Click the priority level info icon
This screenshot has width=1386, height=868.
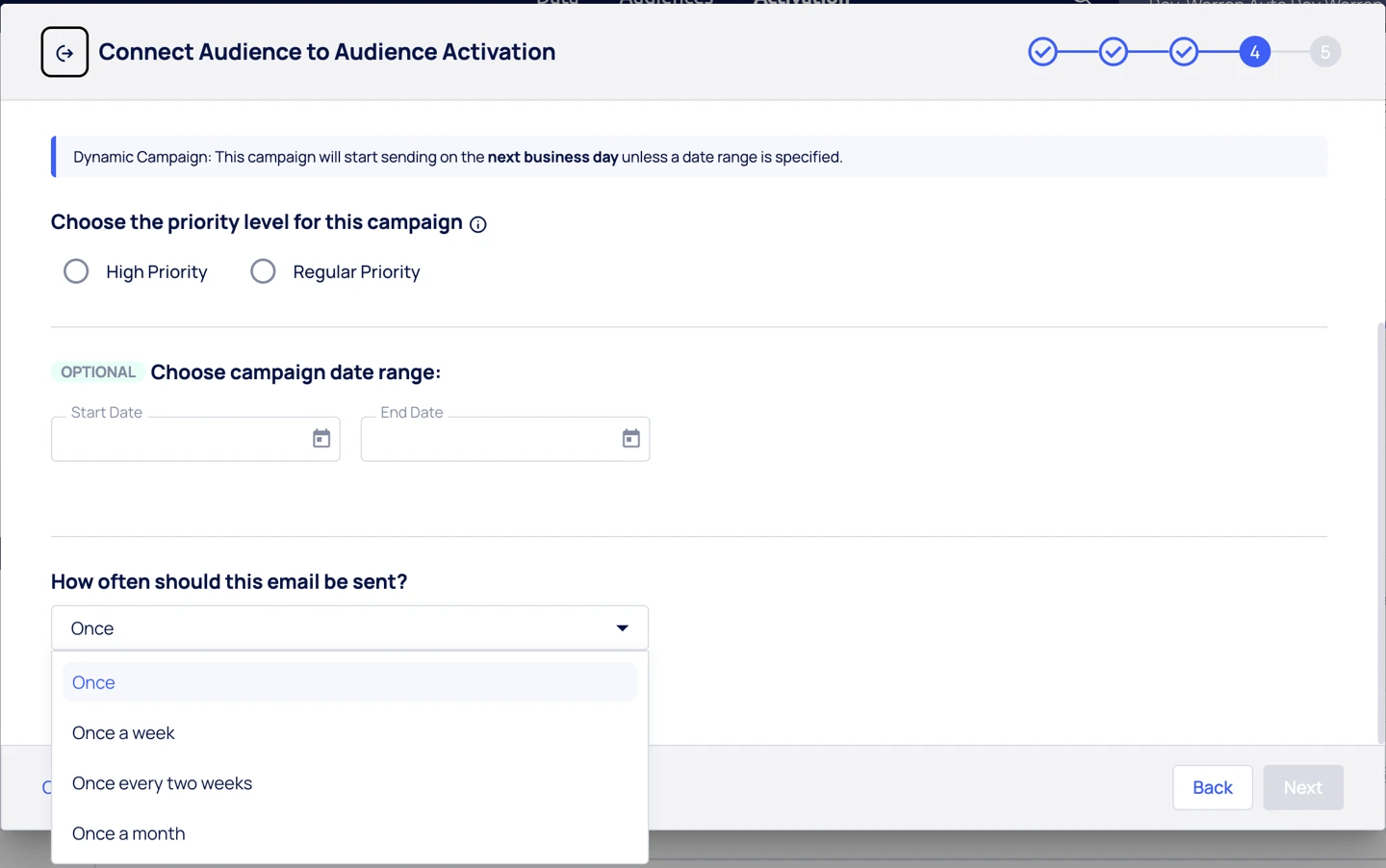(478, 224)
